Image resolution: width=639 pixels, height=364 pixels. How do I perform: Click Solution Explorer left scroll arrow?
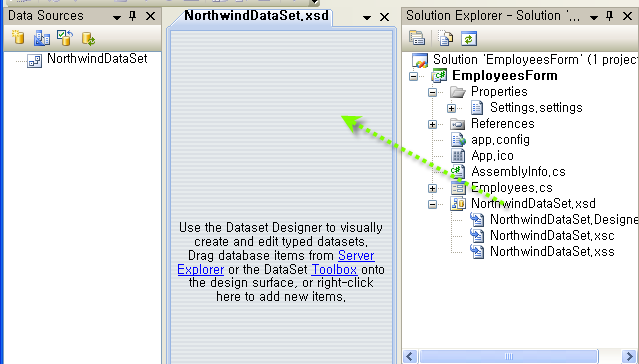(410, 357)
